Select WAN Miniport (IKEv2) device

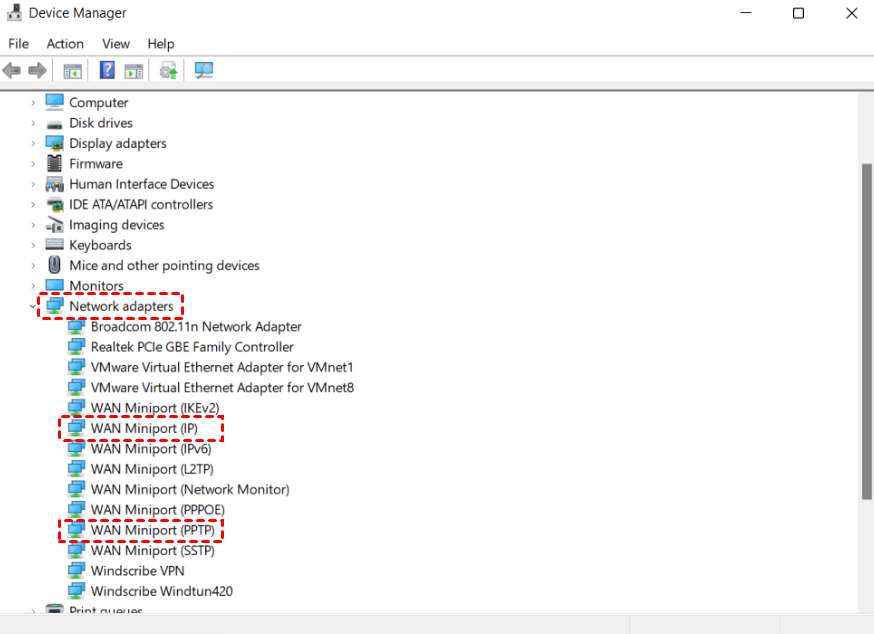click(155, 408)
